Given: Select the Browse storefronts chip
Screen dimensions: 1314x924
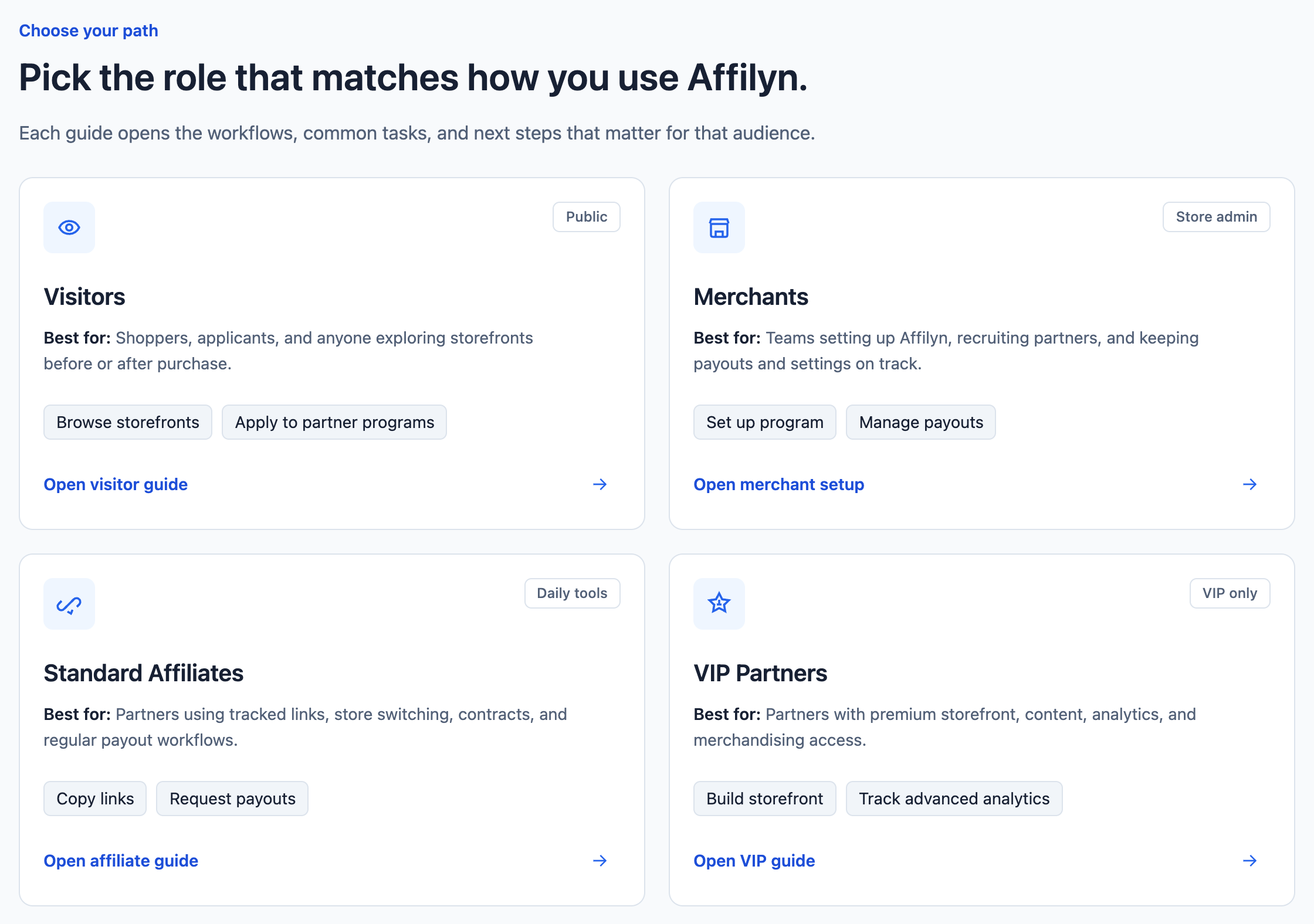Looking at the screenshot, I should pos(128,422).
